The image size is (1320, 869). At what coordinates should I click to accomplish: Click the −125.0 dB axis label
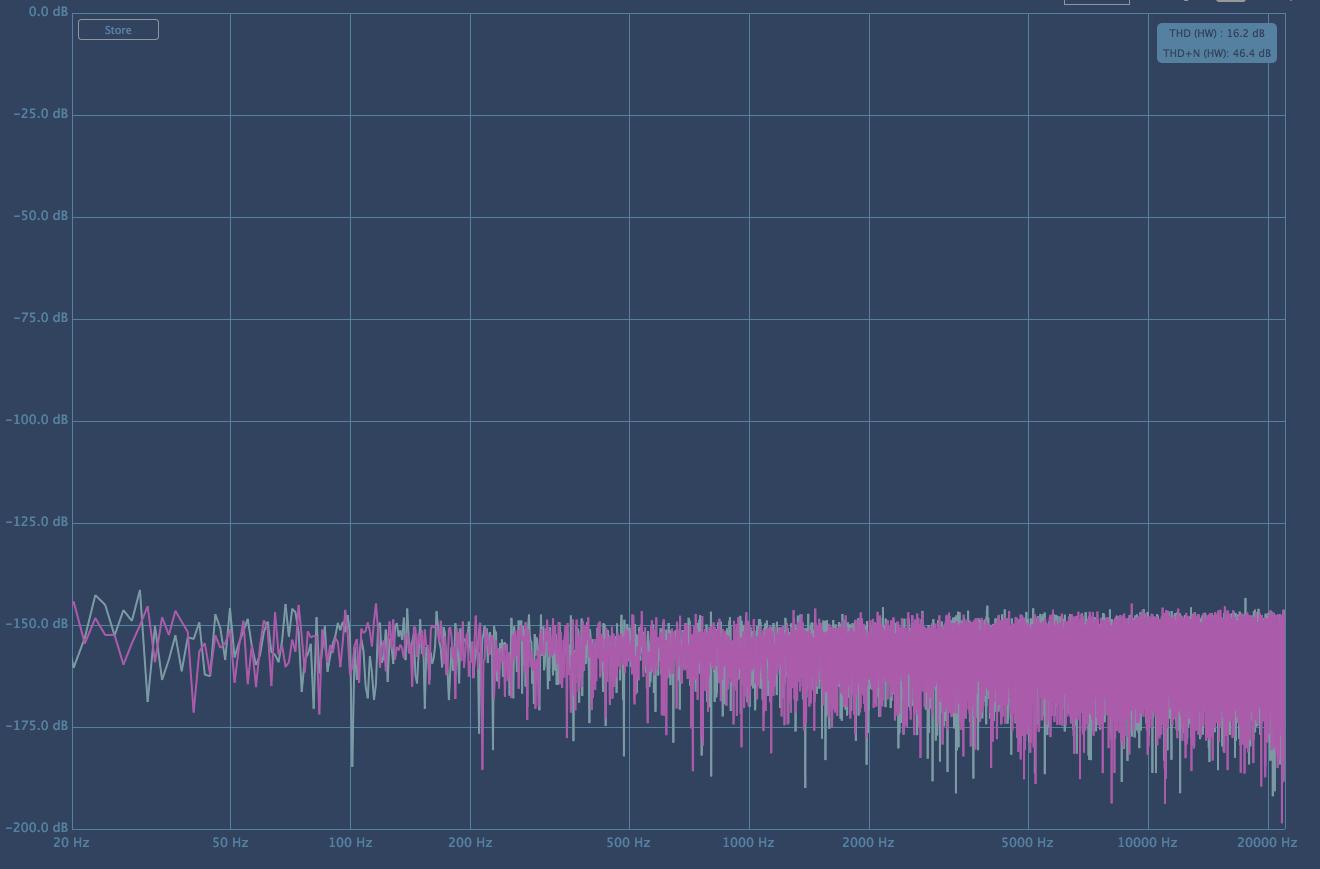coord(38,521)
